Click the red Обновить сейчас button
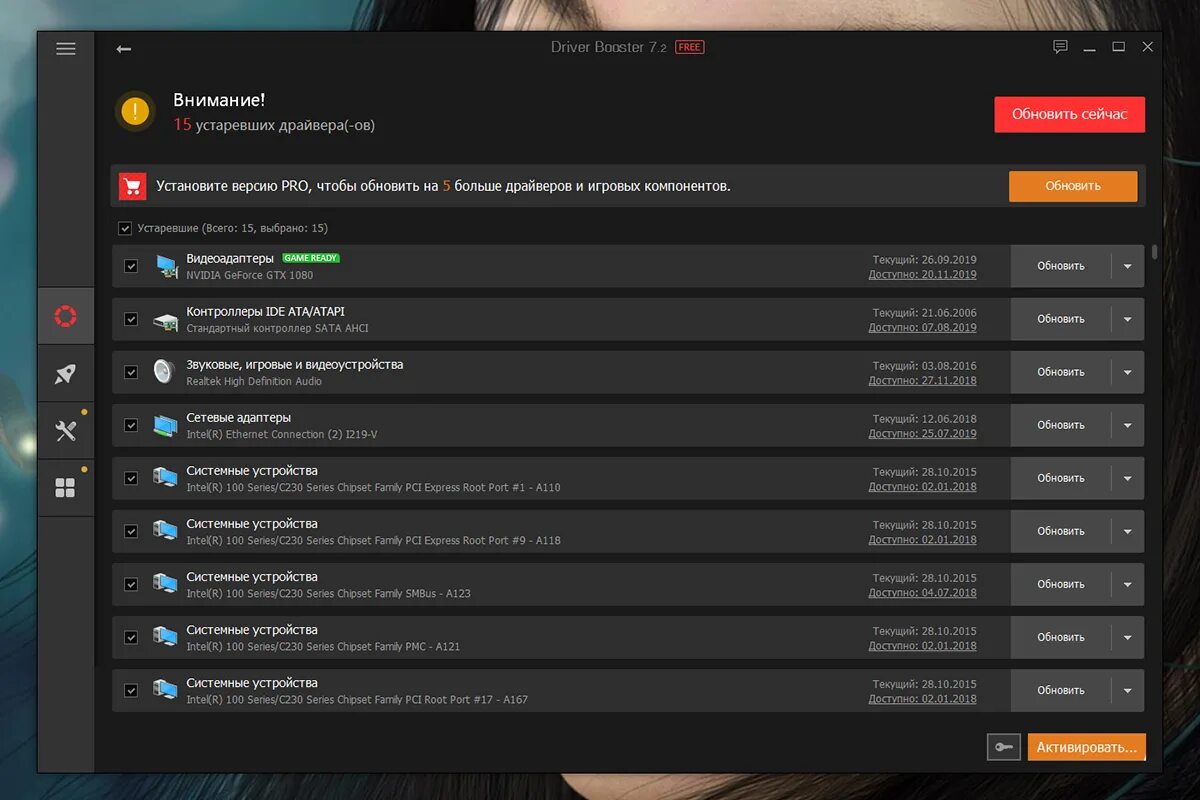 pos(1069,114)
